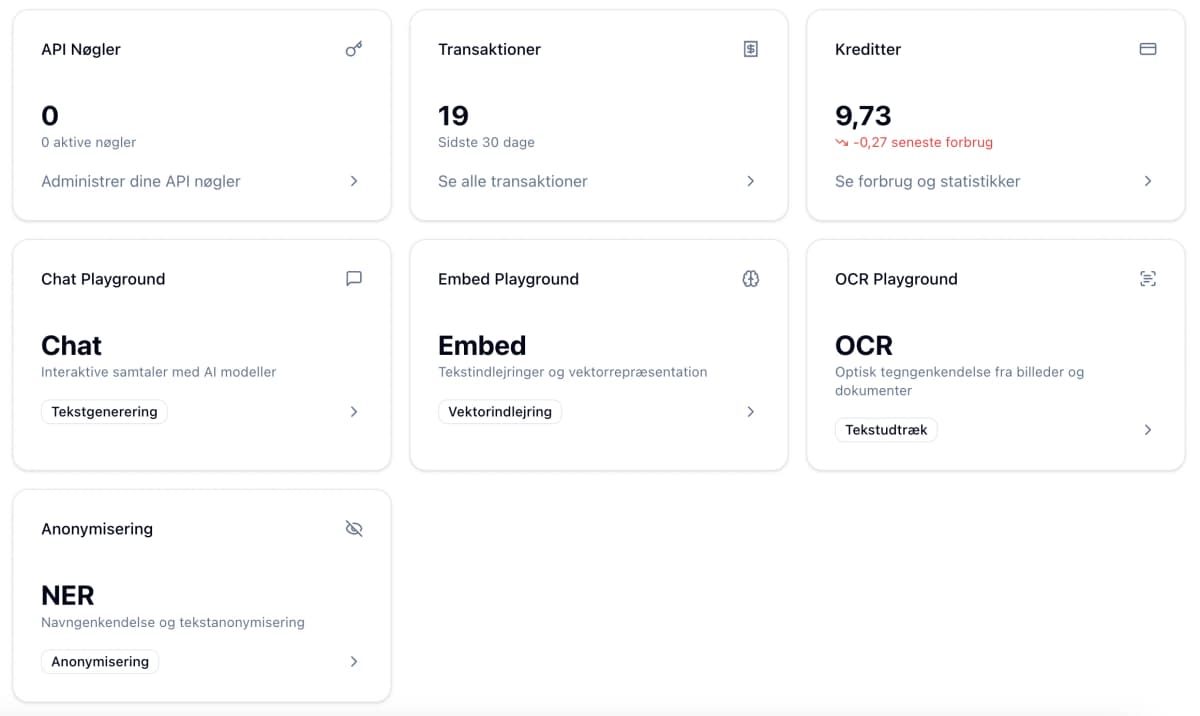Viewport: 1200px width, 716px height.
Task: Select the Vektorindlejring tag
Action: coord(500,411)
